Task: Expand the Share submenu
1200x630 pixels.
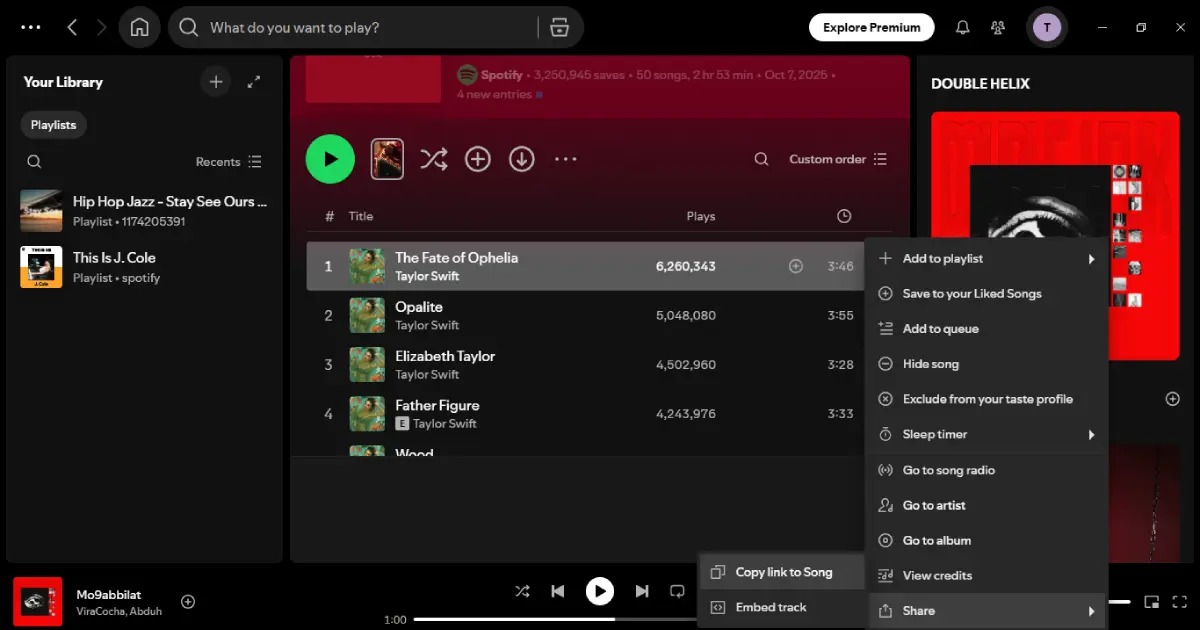Action: (919, 610)
